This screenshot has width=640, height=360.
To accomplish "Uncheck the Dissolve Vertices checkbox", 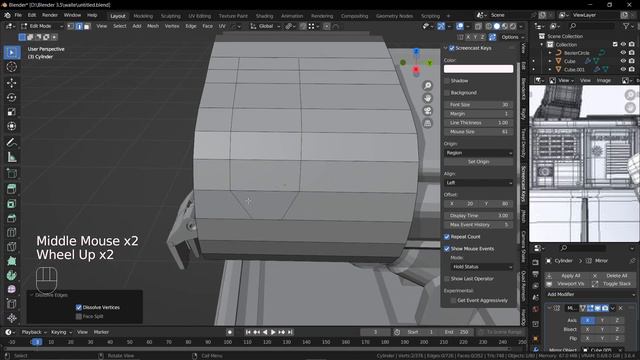I will [x=79, y=307].
